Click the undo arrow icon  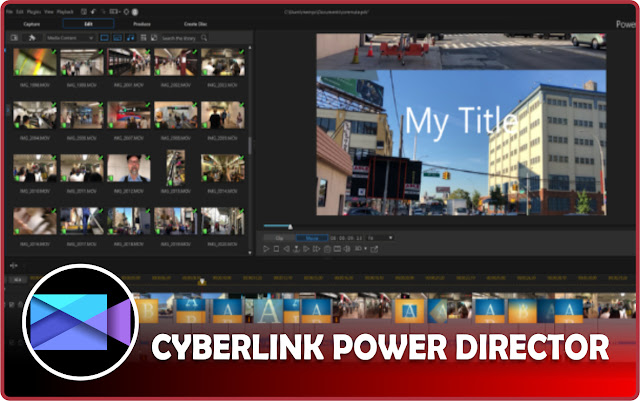coord(93,12)
